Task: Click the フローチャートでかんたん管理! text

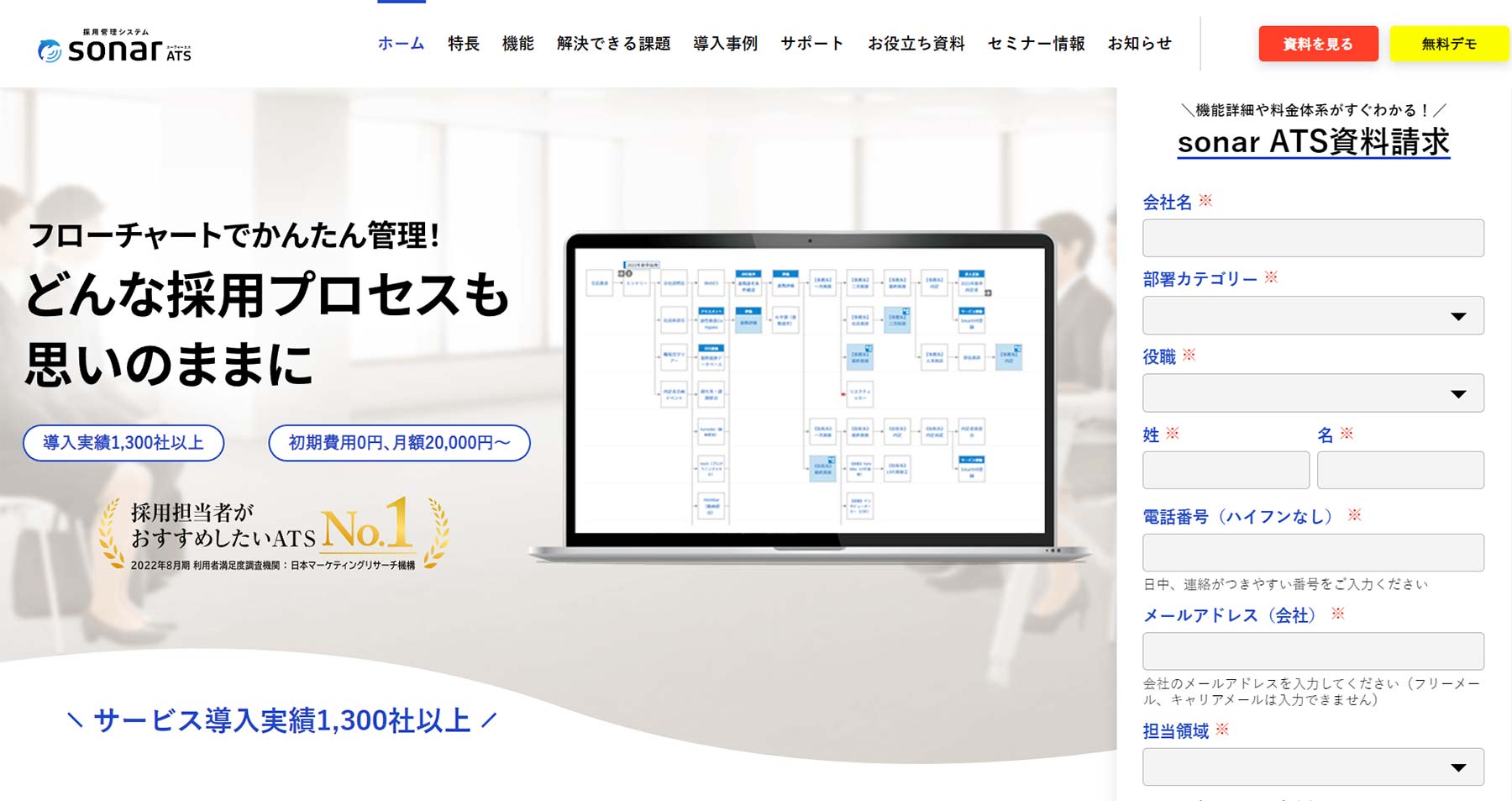Action: pyautogui.click(x=234, y=235)
